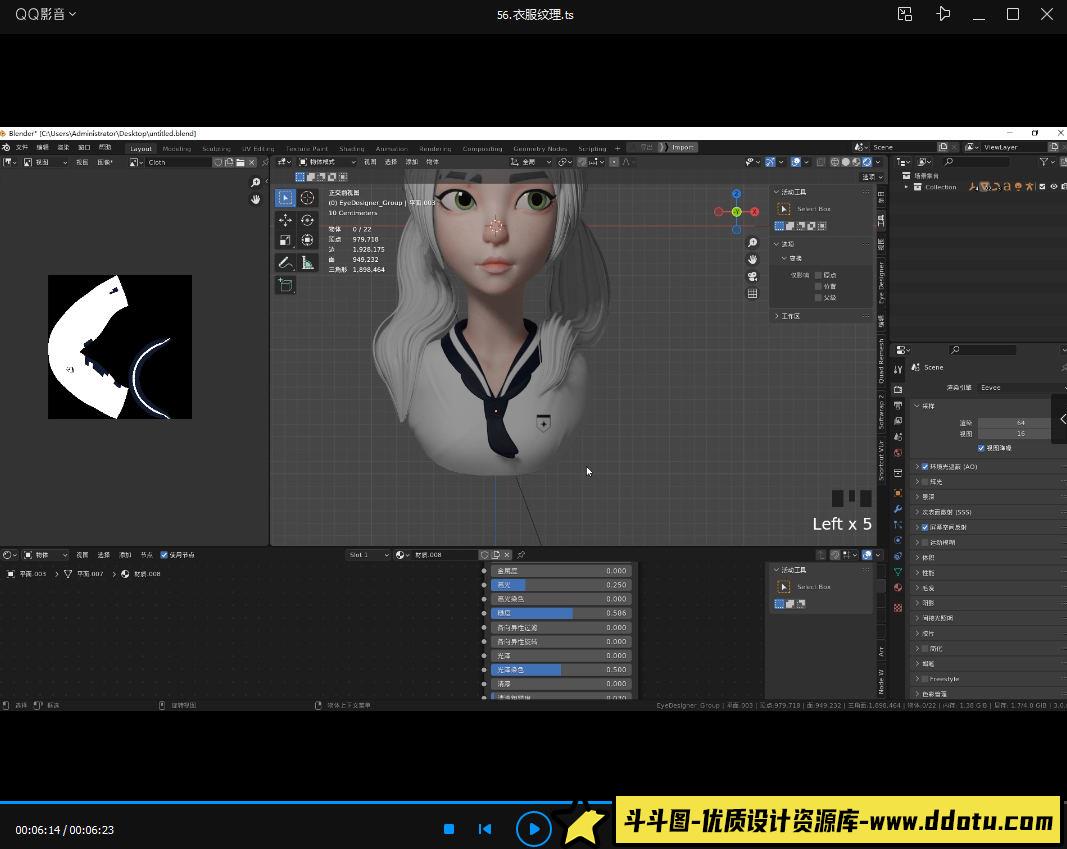Adjust 高光 specular slider 0.250
The width and height of the screenshot is (1067, 849).
tap(561, 584)
